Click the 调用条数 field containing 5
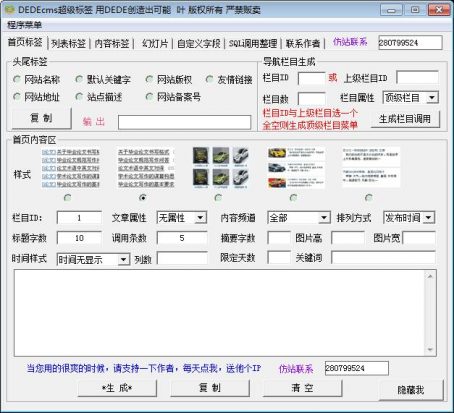Image resolution: width=454 pixels, height=413 pixels. click(182, 238)
